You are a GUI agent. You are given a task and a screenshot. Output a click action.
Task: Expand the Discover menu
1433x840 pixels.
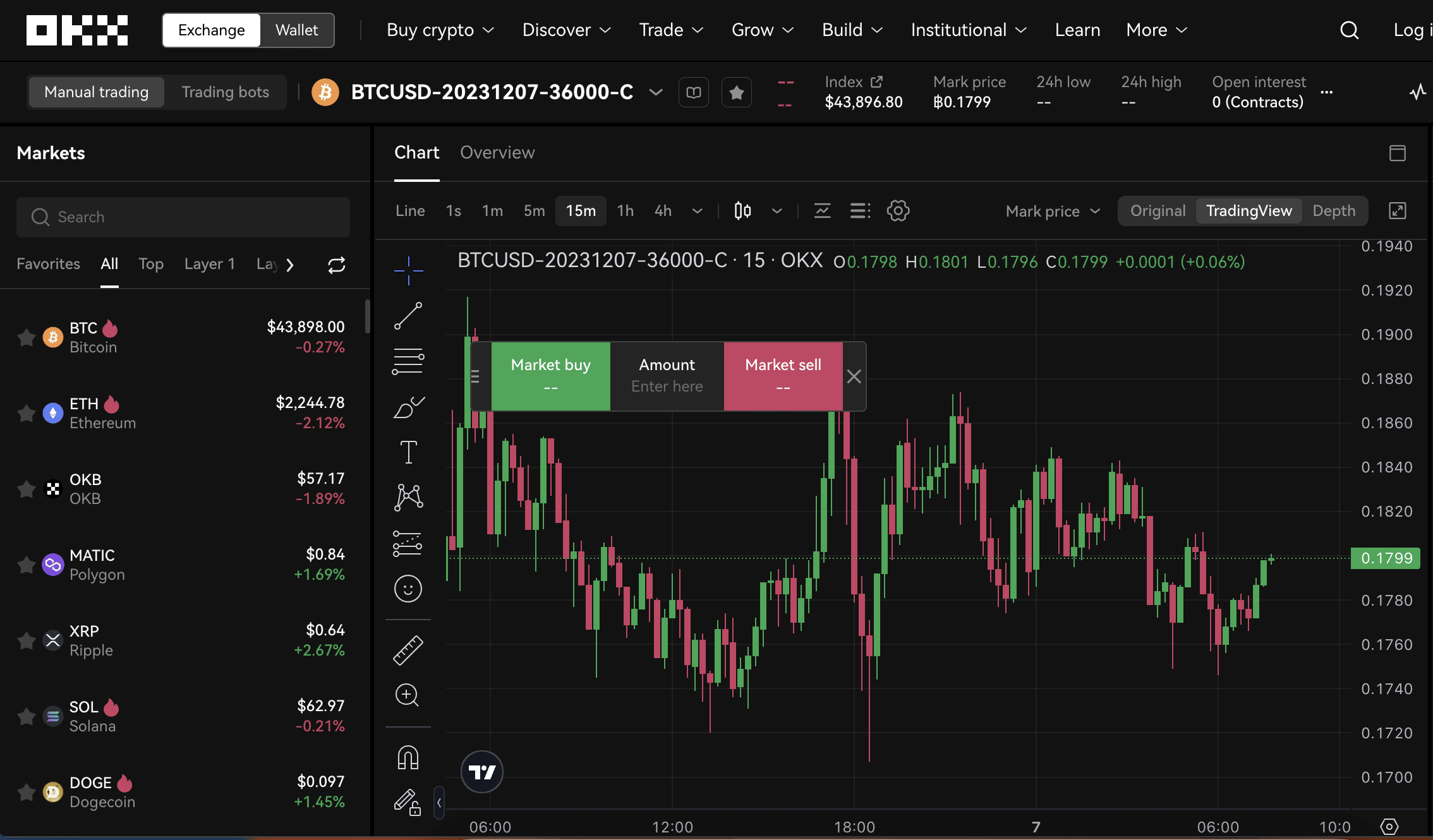point(567,30)
